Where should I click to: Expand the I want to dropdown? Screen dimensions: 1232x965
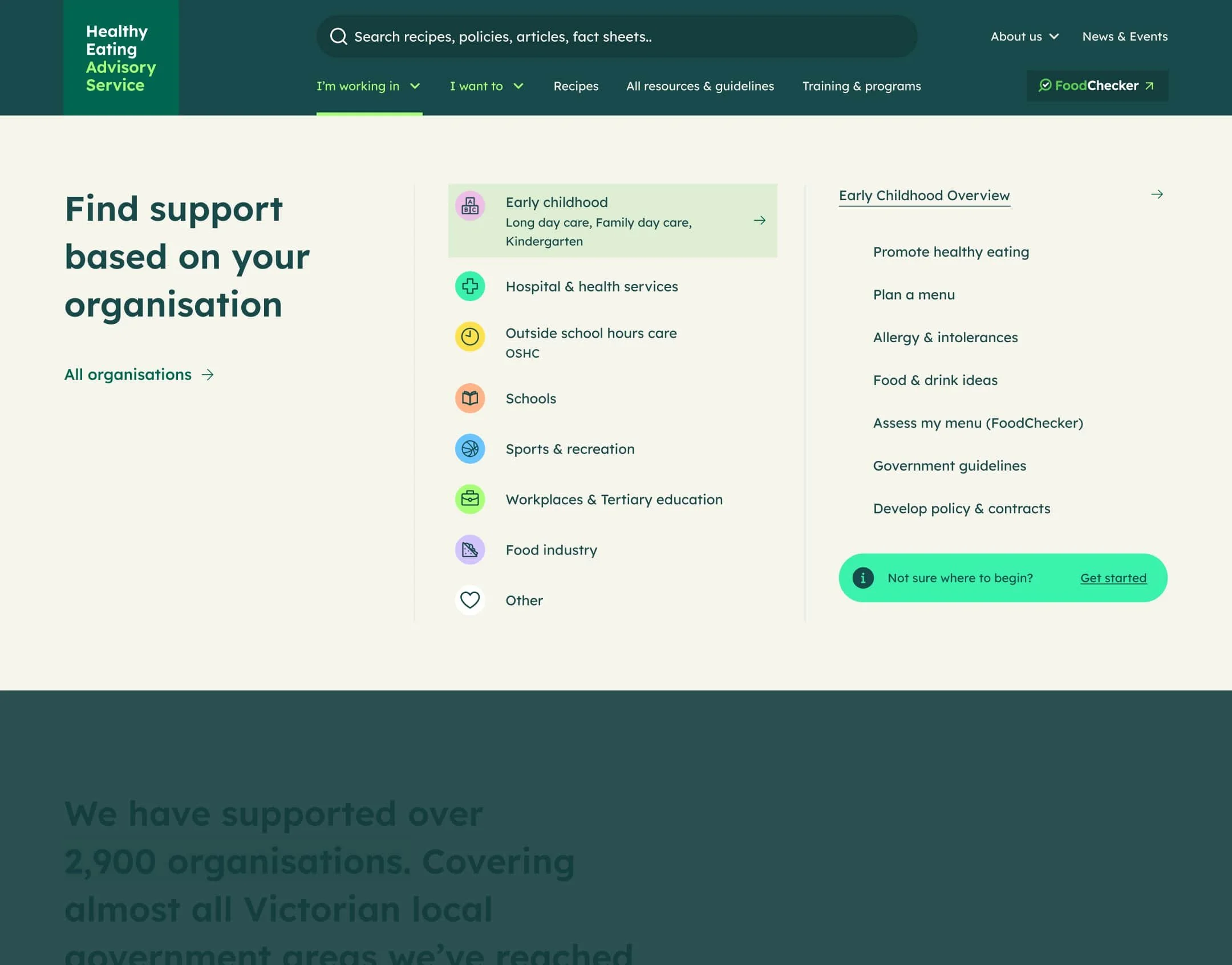[x=486, y=86]
